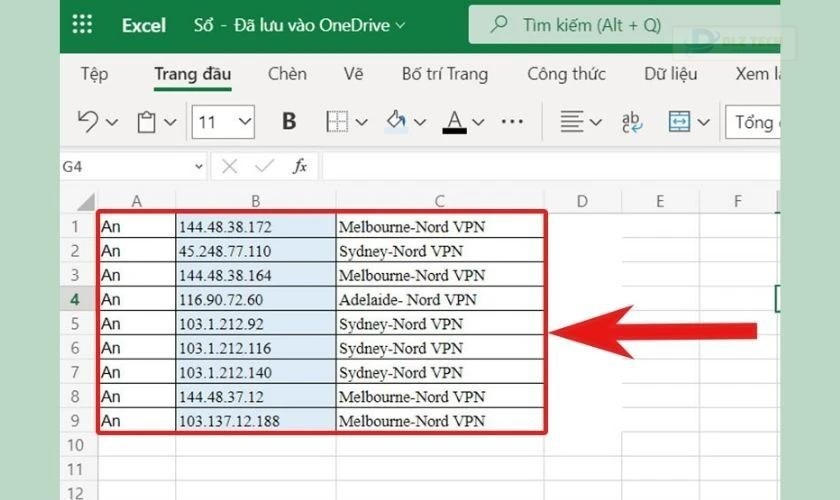The height and width of the screenshot is (500, 840).
Task: Click cell A1 containing An
Action: click(137, 226)
